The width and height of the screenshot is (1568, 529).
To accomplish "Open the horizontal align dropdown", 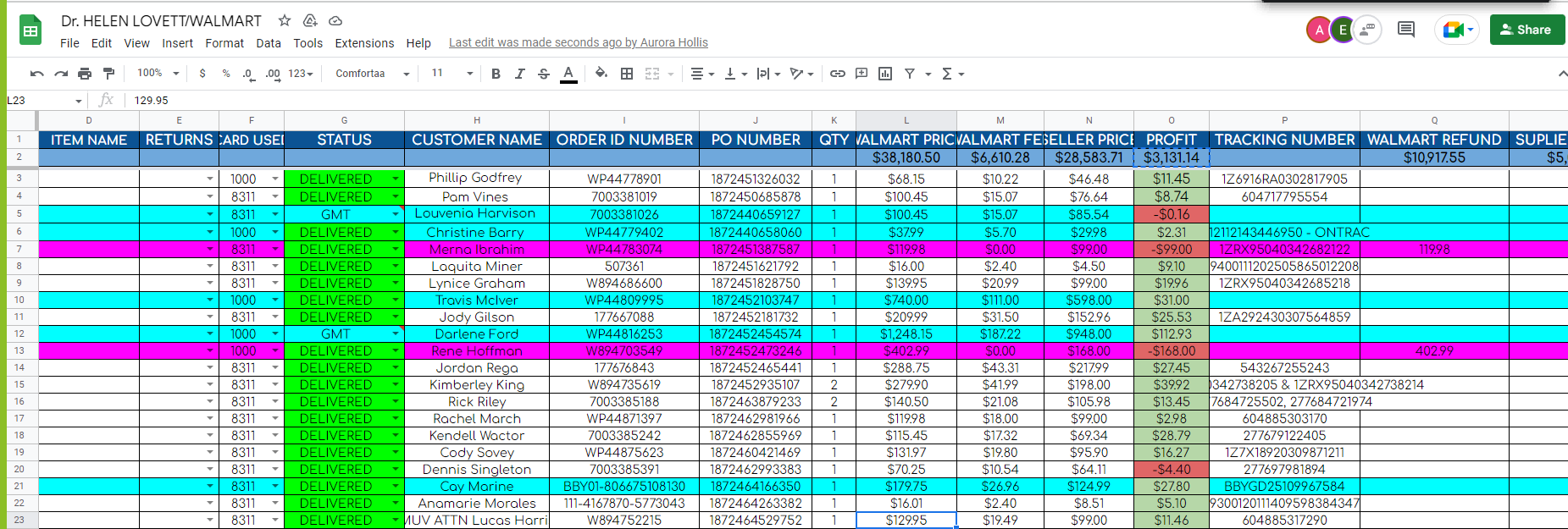I will point(702,74).
